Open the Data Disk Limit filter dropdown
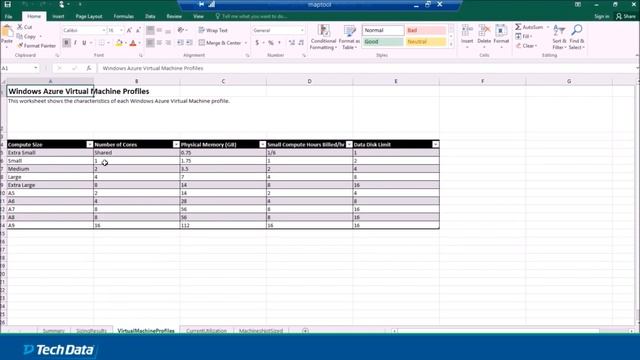This screenshot has width=640, height=360. (436, 144)
